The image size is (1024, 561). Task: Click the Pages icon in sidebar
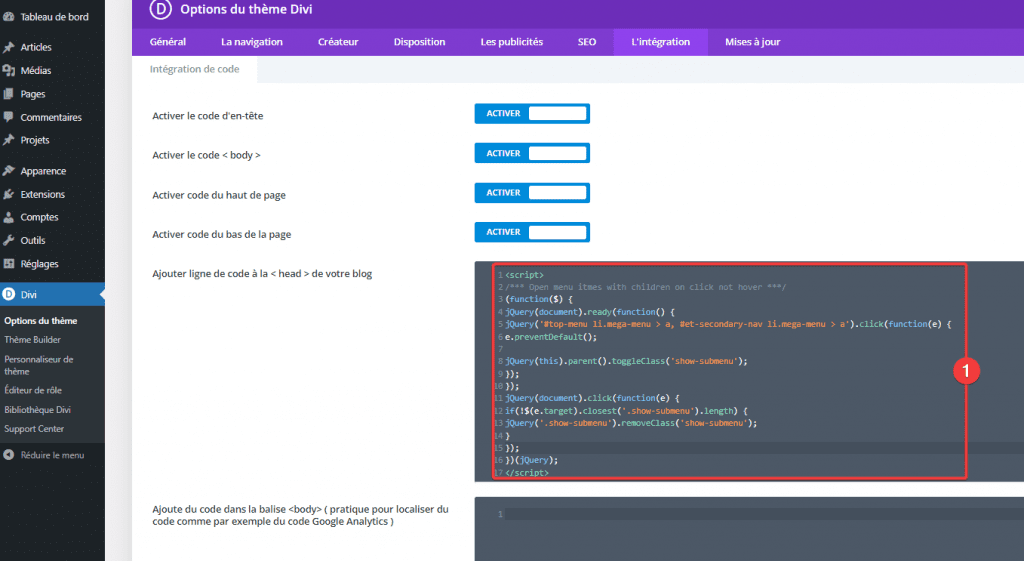point(8,94)
